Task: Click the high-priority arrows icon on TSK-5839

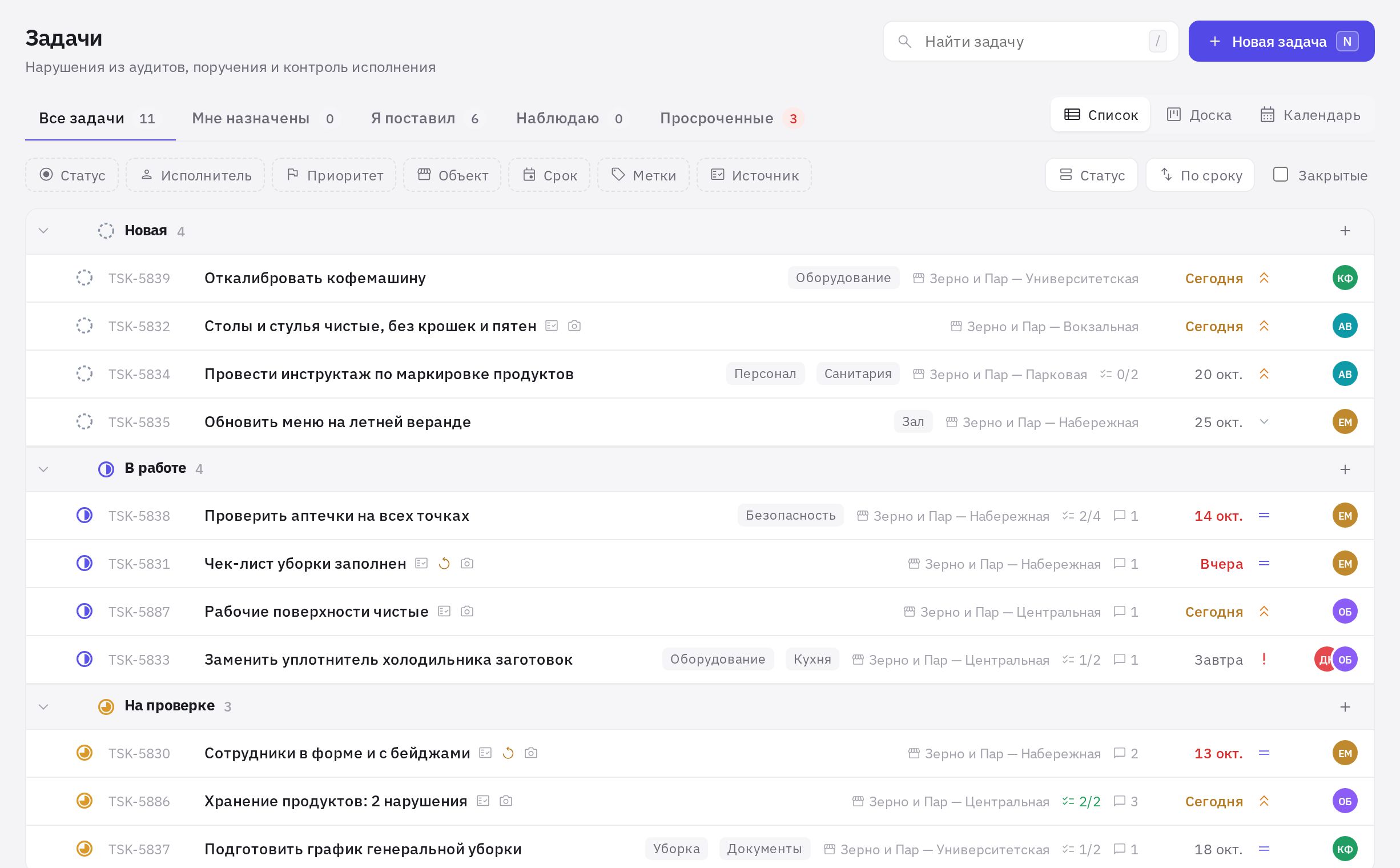Action: tap(1264, 278)
